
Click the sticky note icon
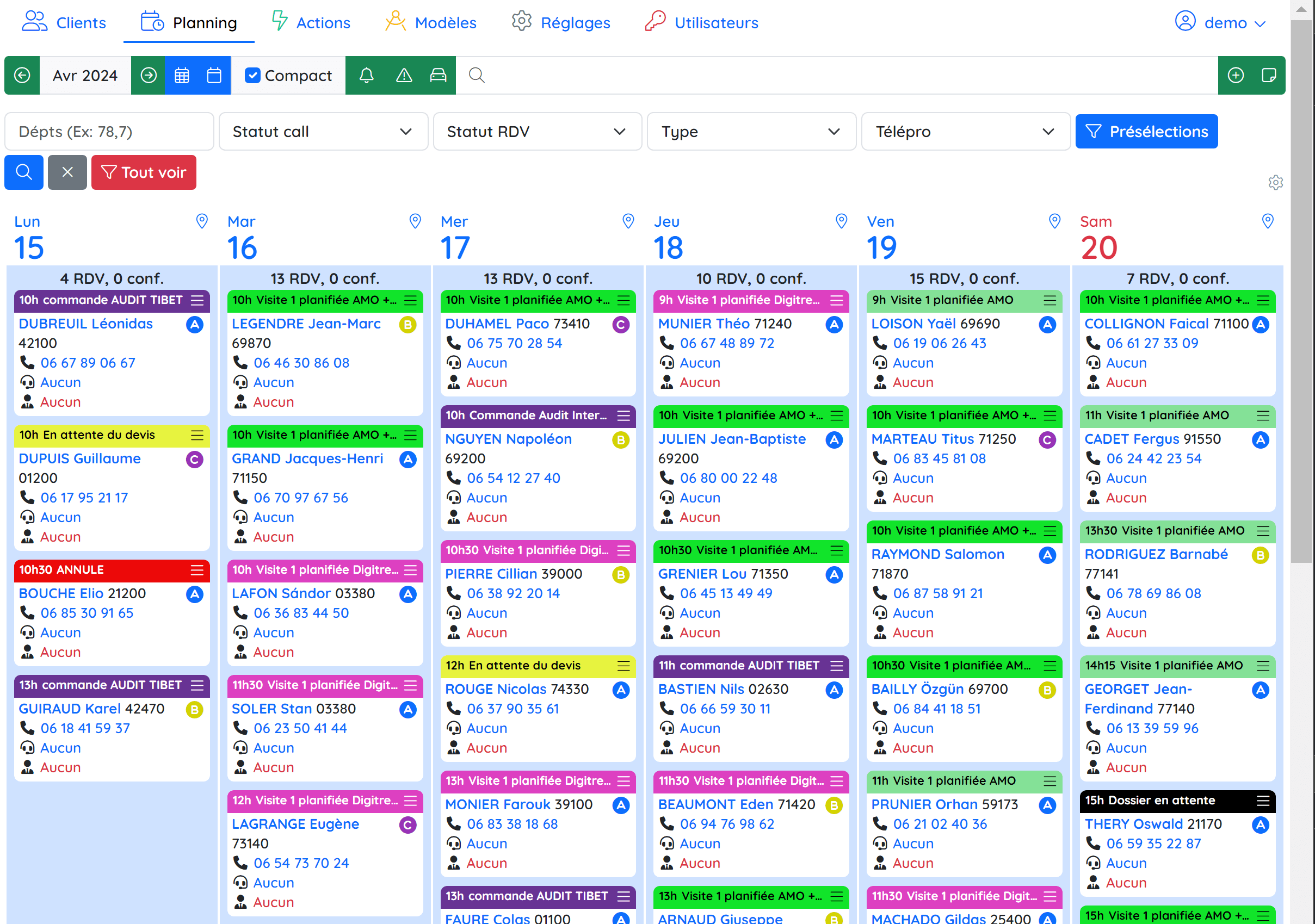click(x=1268, y=76)
